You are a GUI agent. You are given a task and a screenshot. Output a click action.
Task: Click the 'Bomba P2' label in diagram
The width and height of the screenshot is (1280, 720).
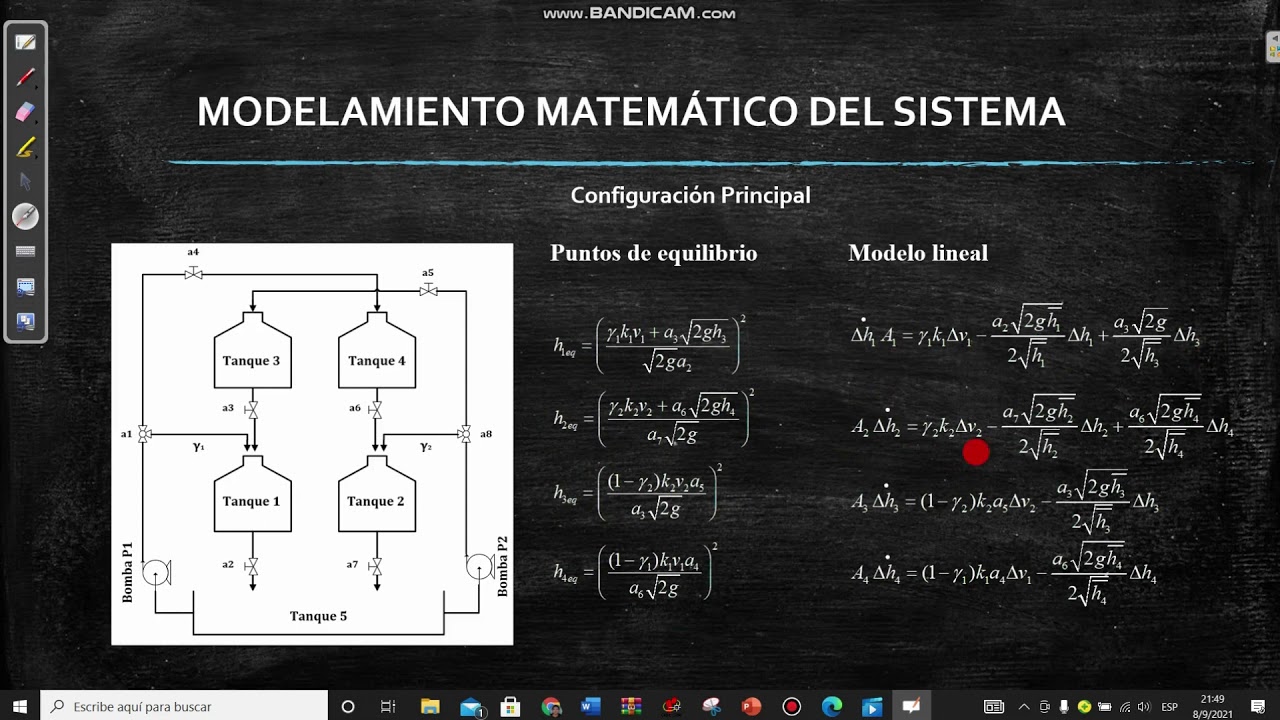[x=502, y=567]
